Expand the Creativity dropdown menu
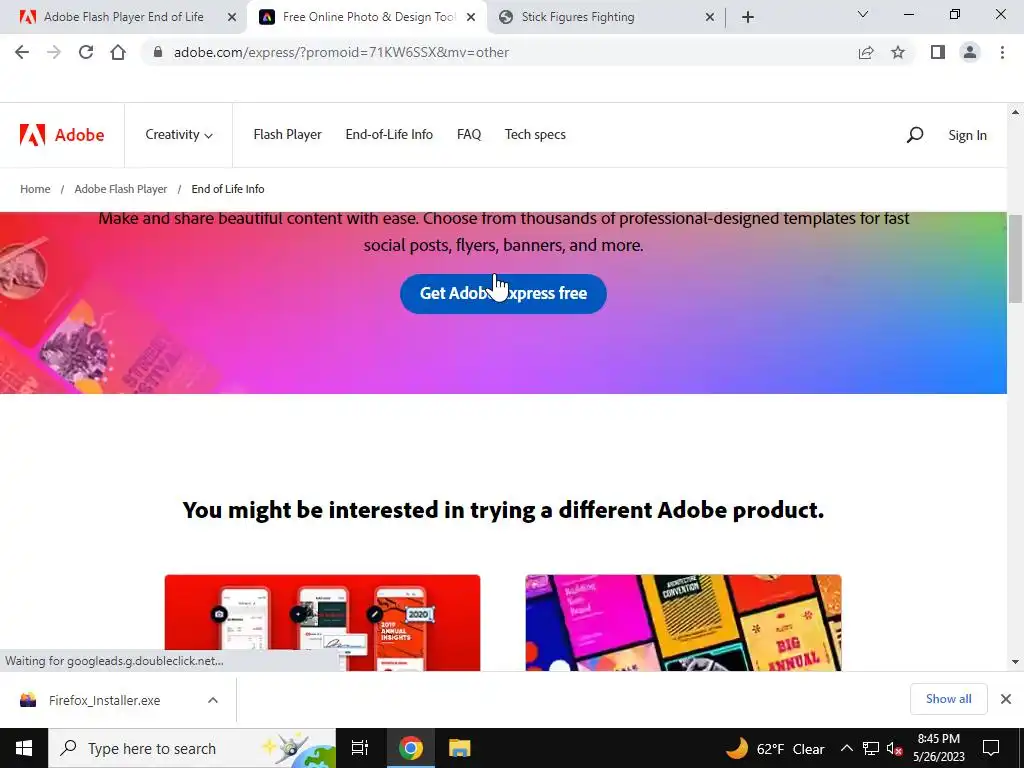Image resolution: width=1024 pixels, height=768 pixels. point(179,135)
